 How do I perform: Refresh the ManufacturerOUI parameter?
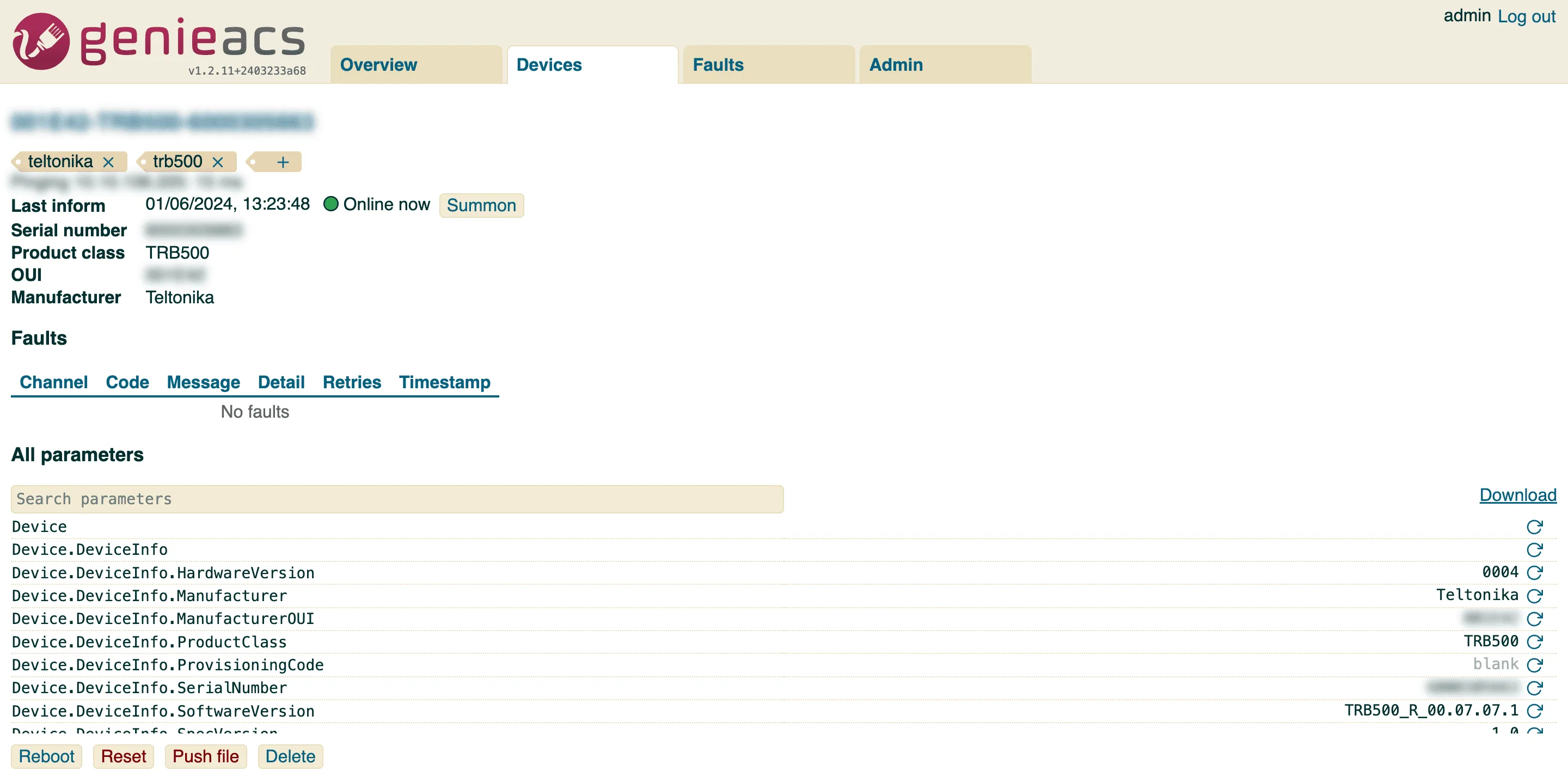tap(1535, 619)
